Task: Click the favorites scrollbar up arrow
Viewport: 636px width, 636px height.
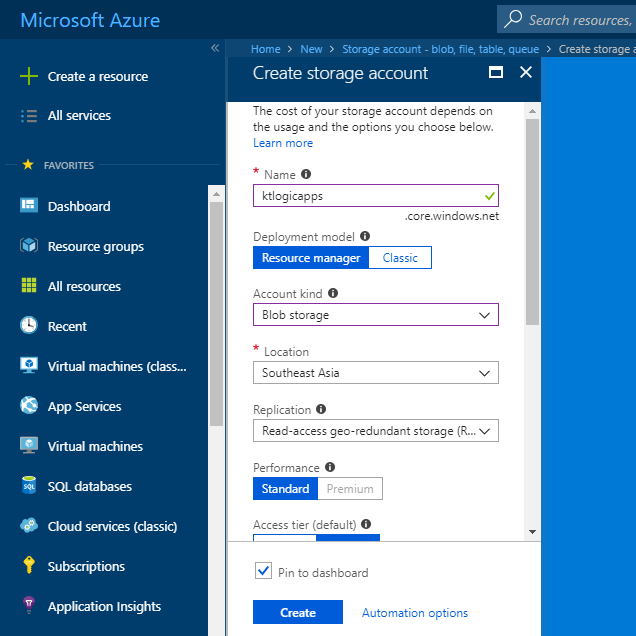Action: pyautogui.click(x=216, y=194)
